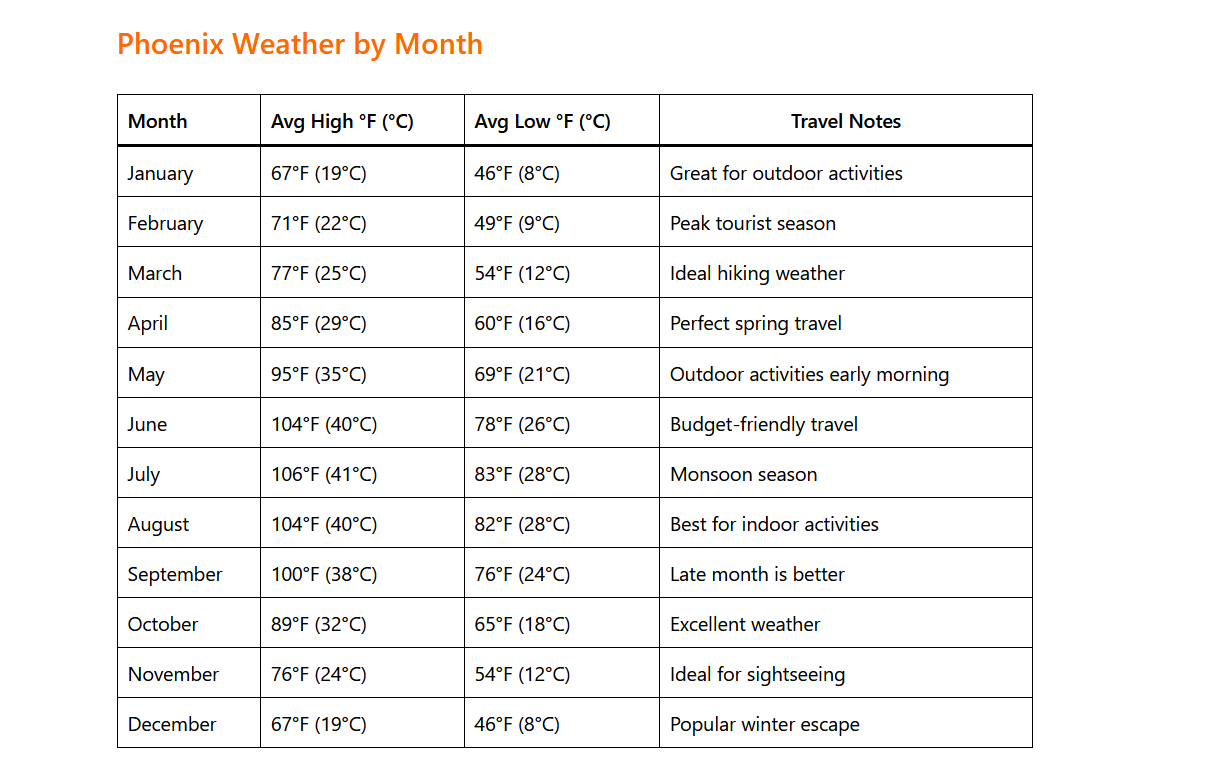Select the Budget-friendly travel note
The image size is (1205, 782).
[764, 424]
